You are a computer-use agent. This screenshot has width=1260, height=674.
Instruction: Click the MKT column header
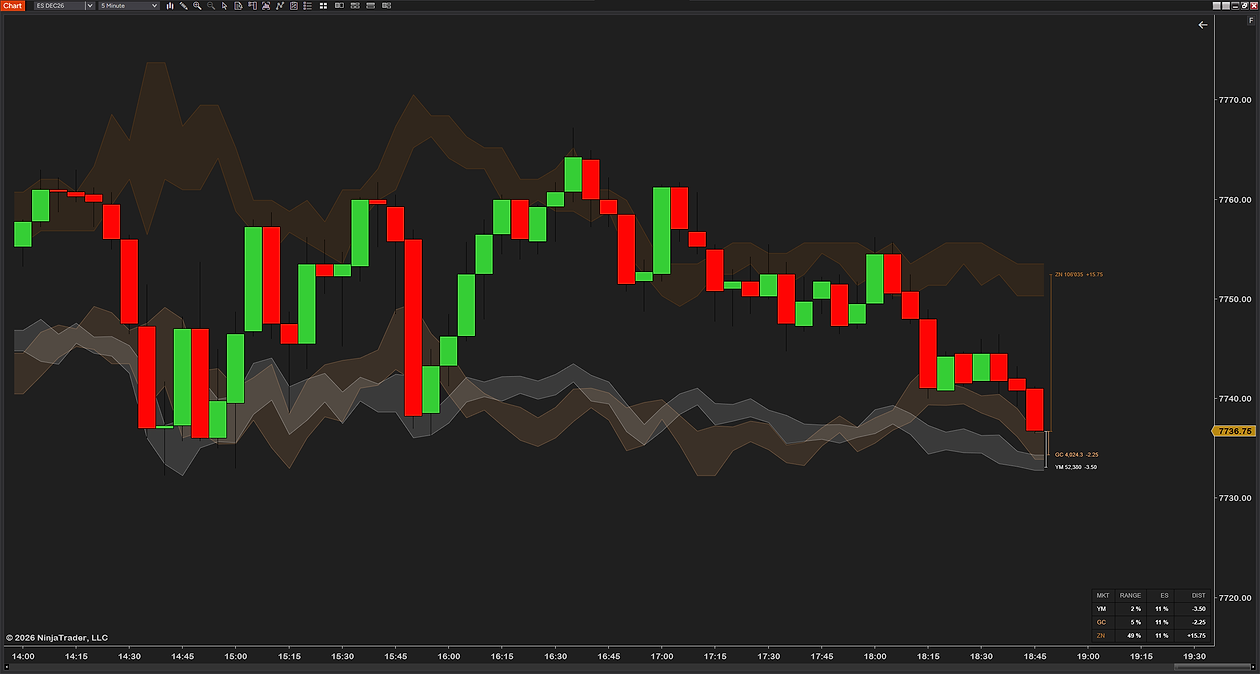1103,595
